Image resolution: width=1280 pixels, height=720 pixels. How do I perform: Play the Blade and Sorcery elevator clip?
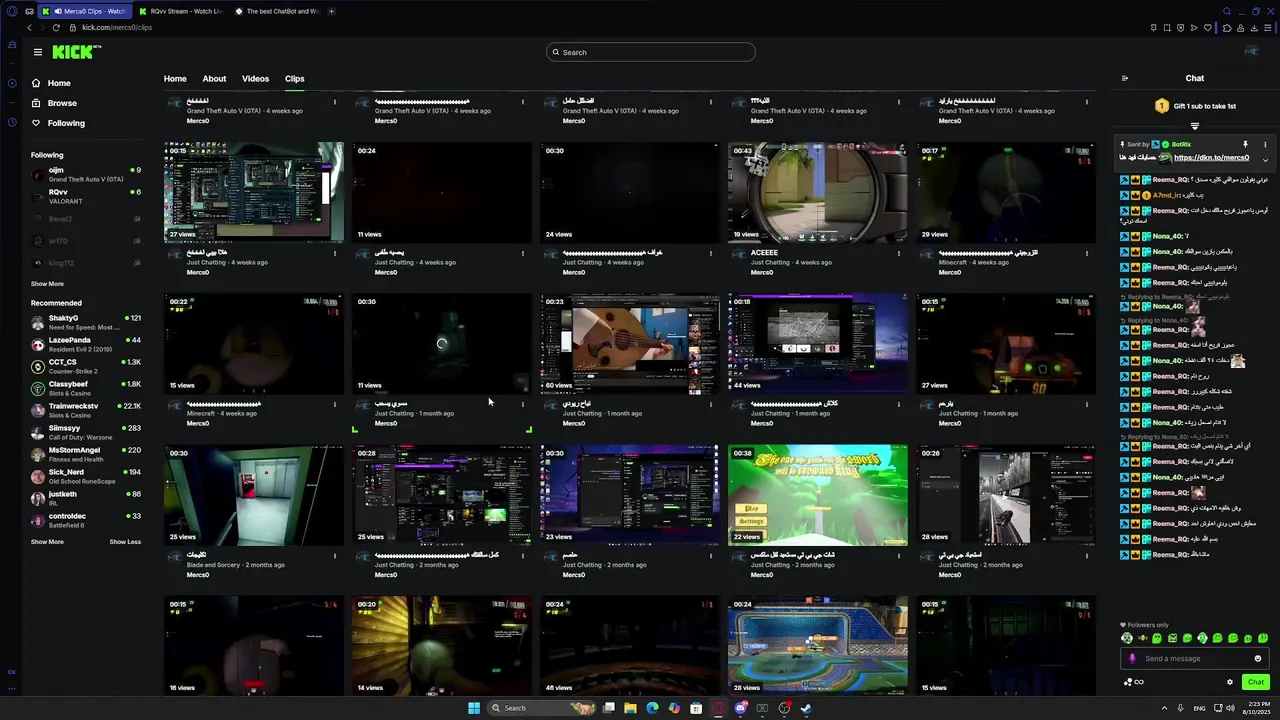(x=254, y=495)
